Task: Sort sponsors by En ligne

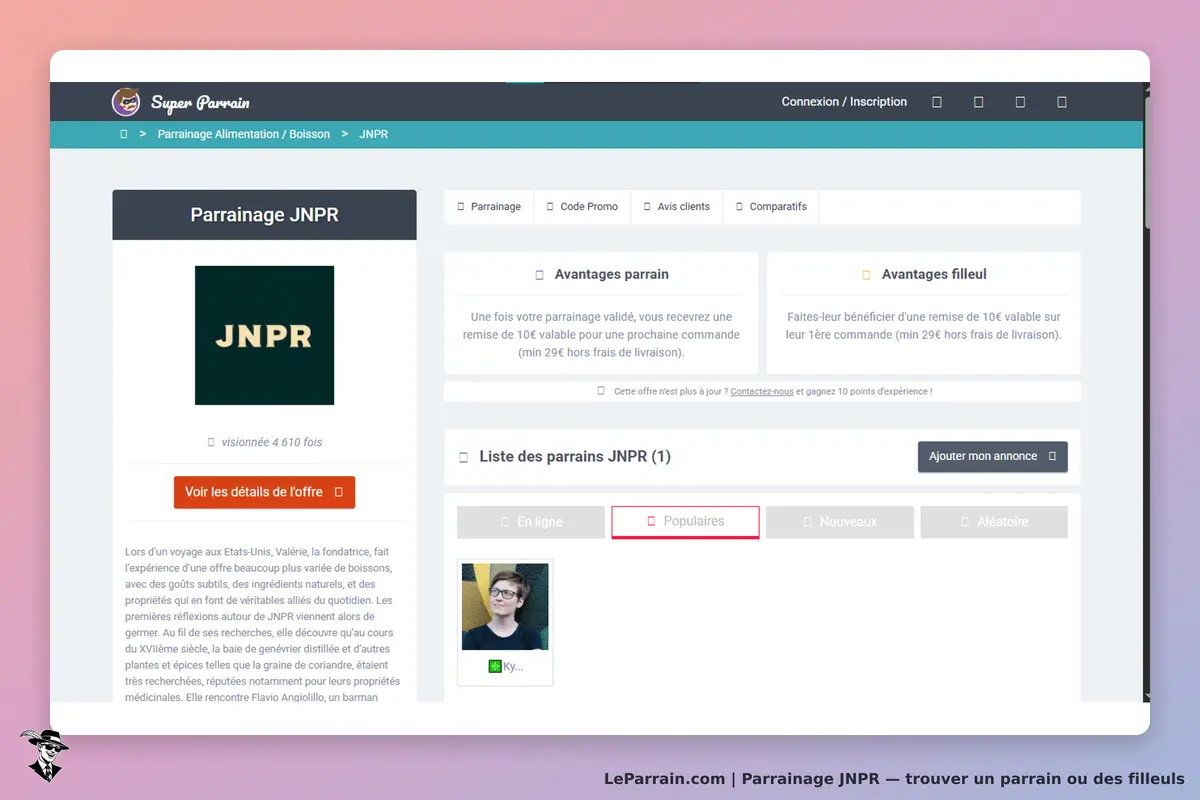Action: pos(531,522)
